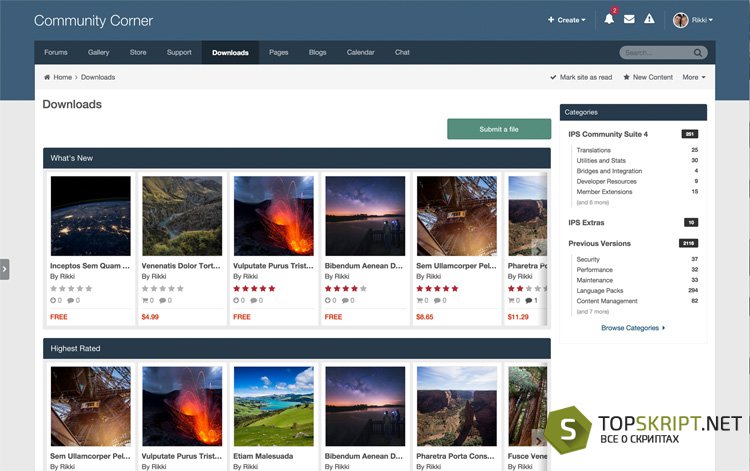
Task: Click 'By Rikki' under Bibendum Aenean in What's New
Action: point(337,276)
